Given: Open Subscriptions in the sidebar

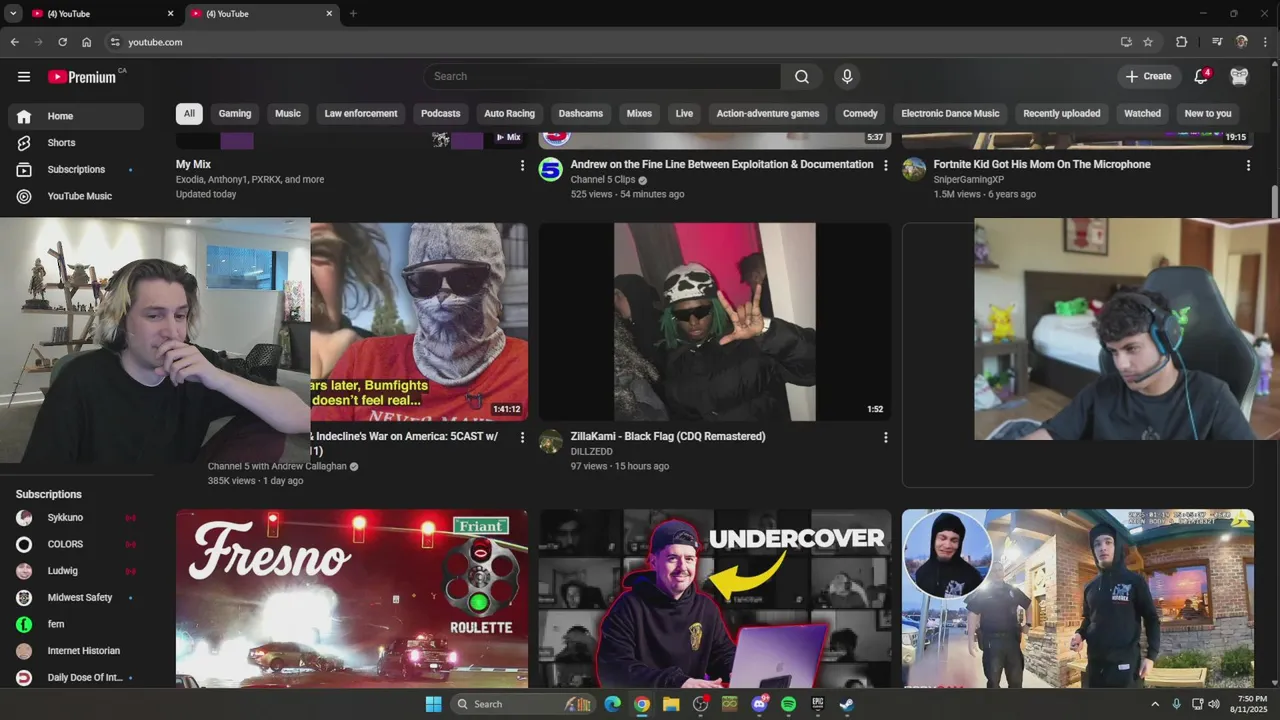Looking at the screenshot, I should (76, 170).
